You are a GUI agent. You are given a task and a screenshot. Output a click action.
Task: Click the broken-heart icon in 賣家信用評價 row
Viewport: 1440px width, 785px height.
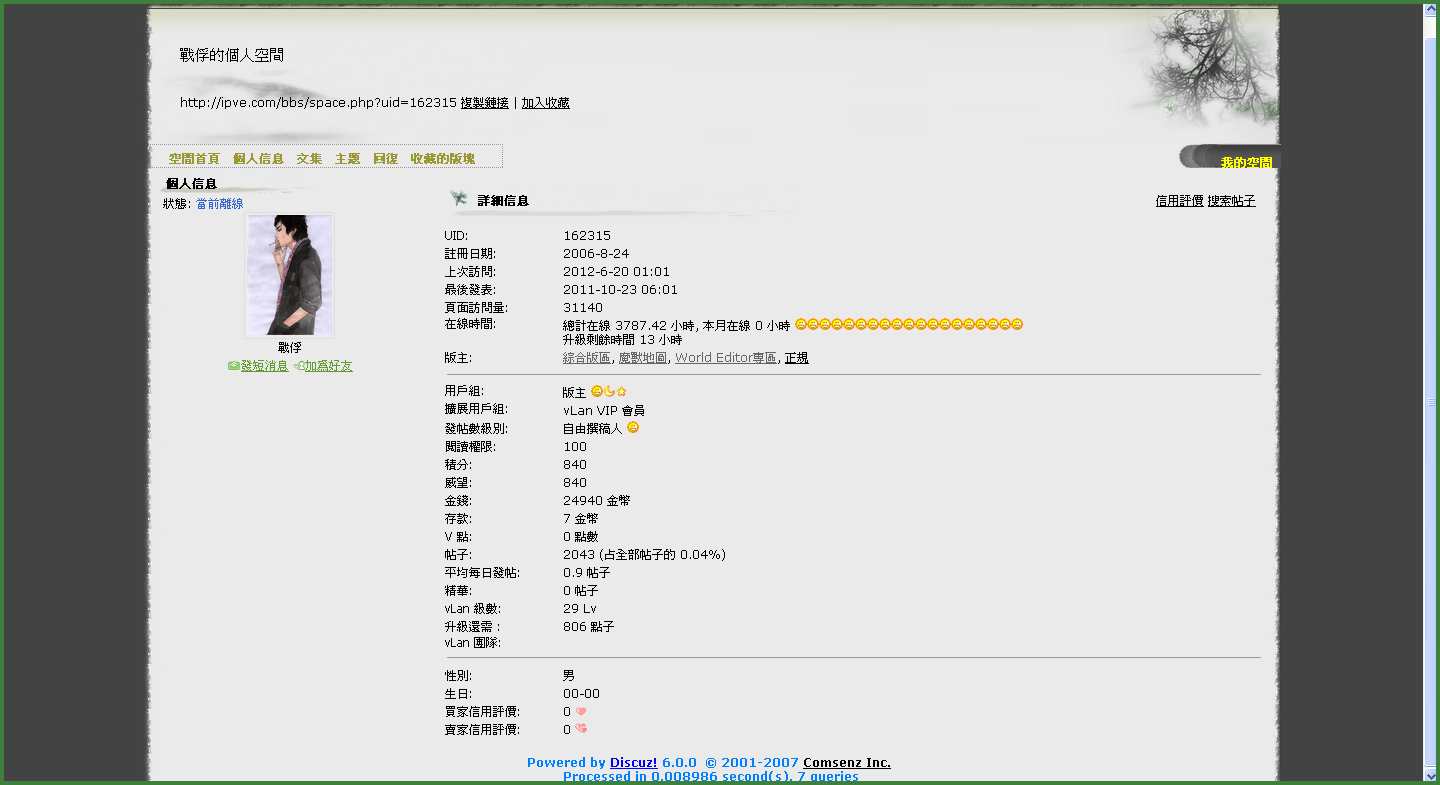coord(580,730)
